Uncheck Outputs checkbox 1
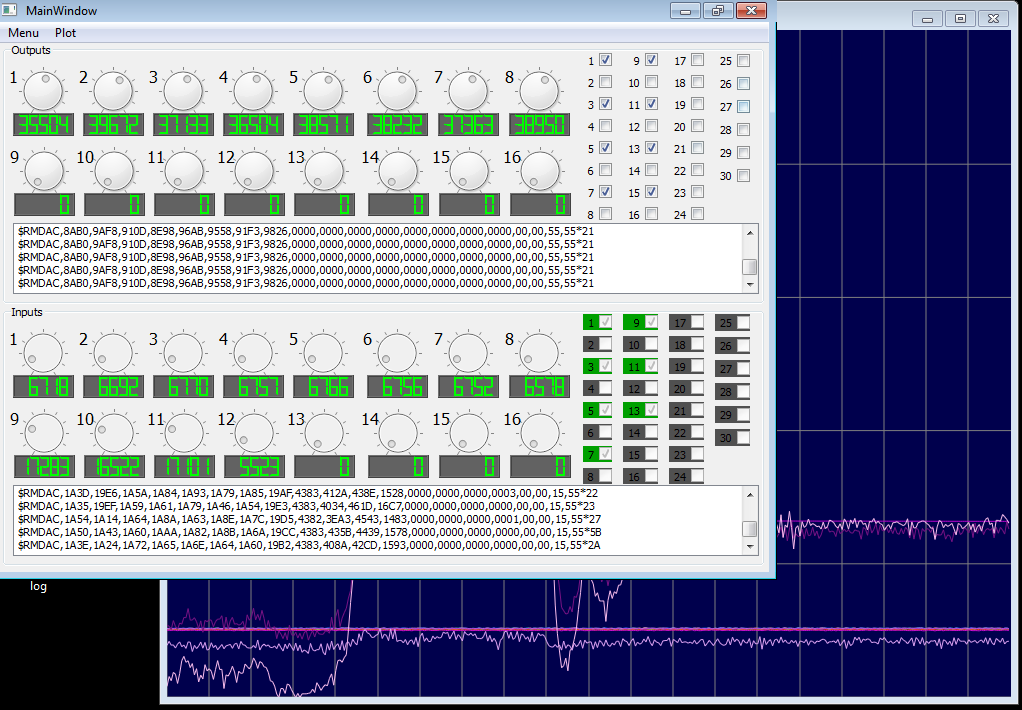Screen dimensions: 1022x710 pyautogui.click(x=606, y=60)
